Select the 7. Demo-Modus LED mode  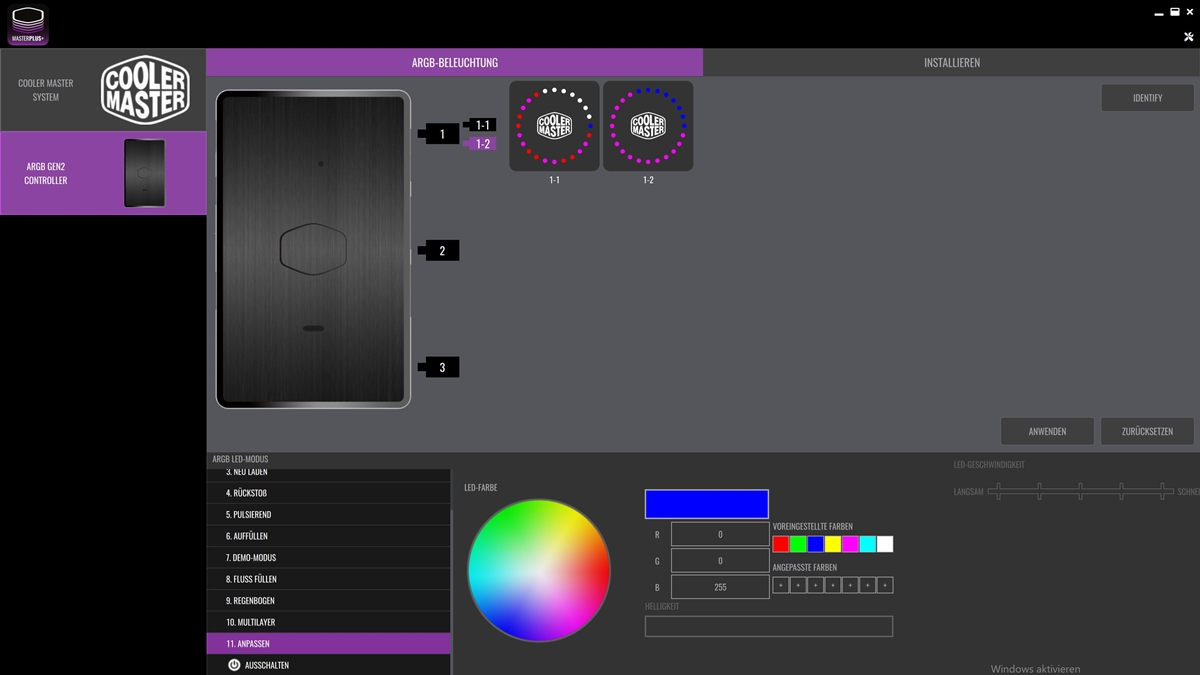click(328, 557)
